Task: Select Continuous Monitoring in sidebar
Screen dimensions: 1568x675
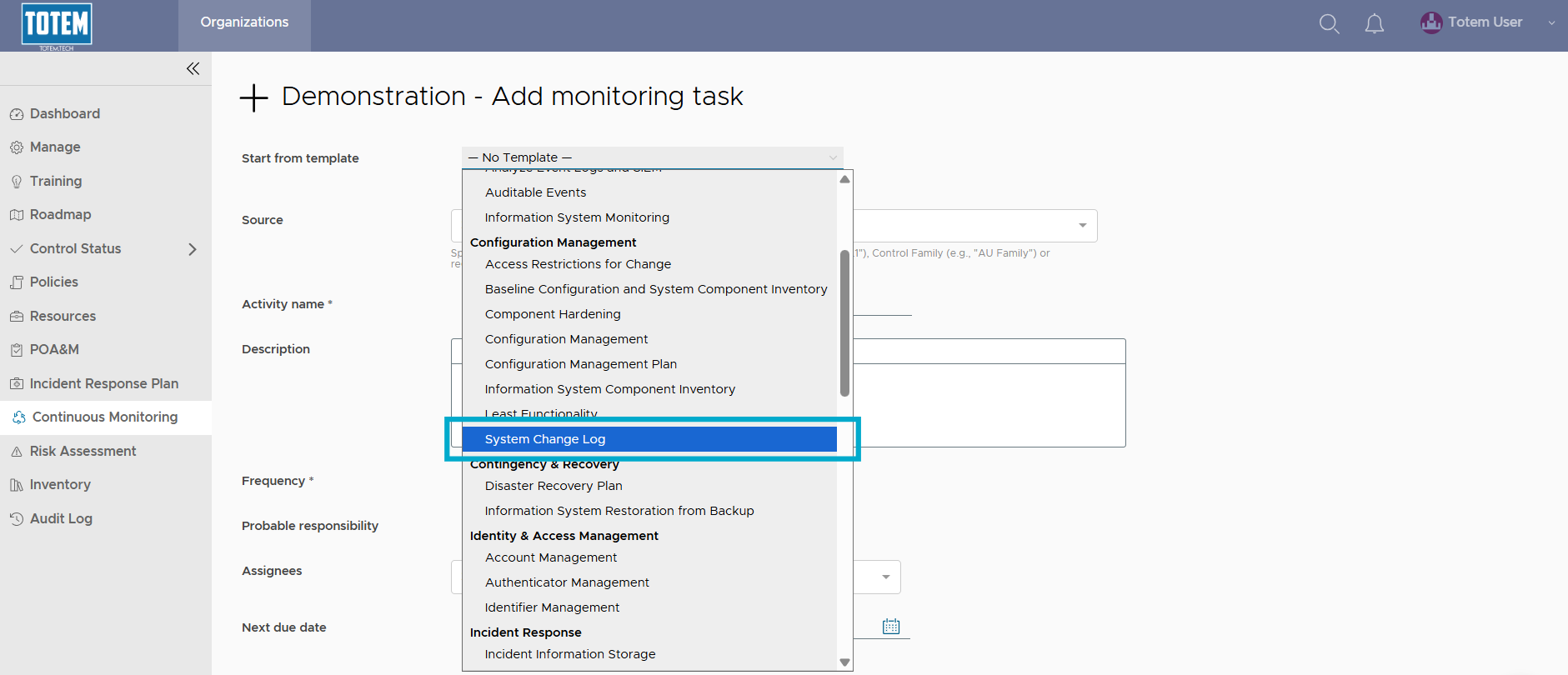Action: 105,417
